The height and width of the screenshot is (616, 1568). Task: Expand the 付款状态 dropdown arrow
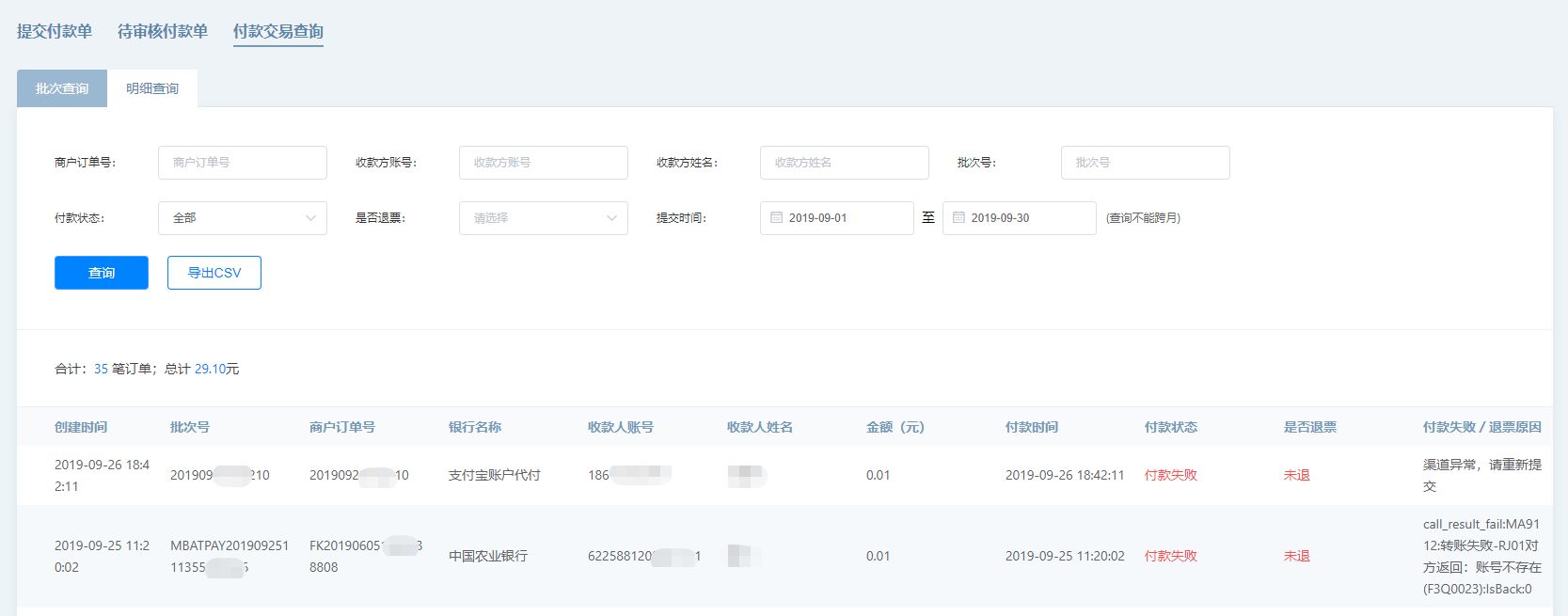point(310,218)
